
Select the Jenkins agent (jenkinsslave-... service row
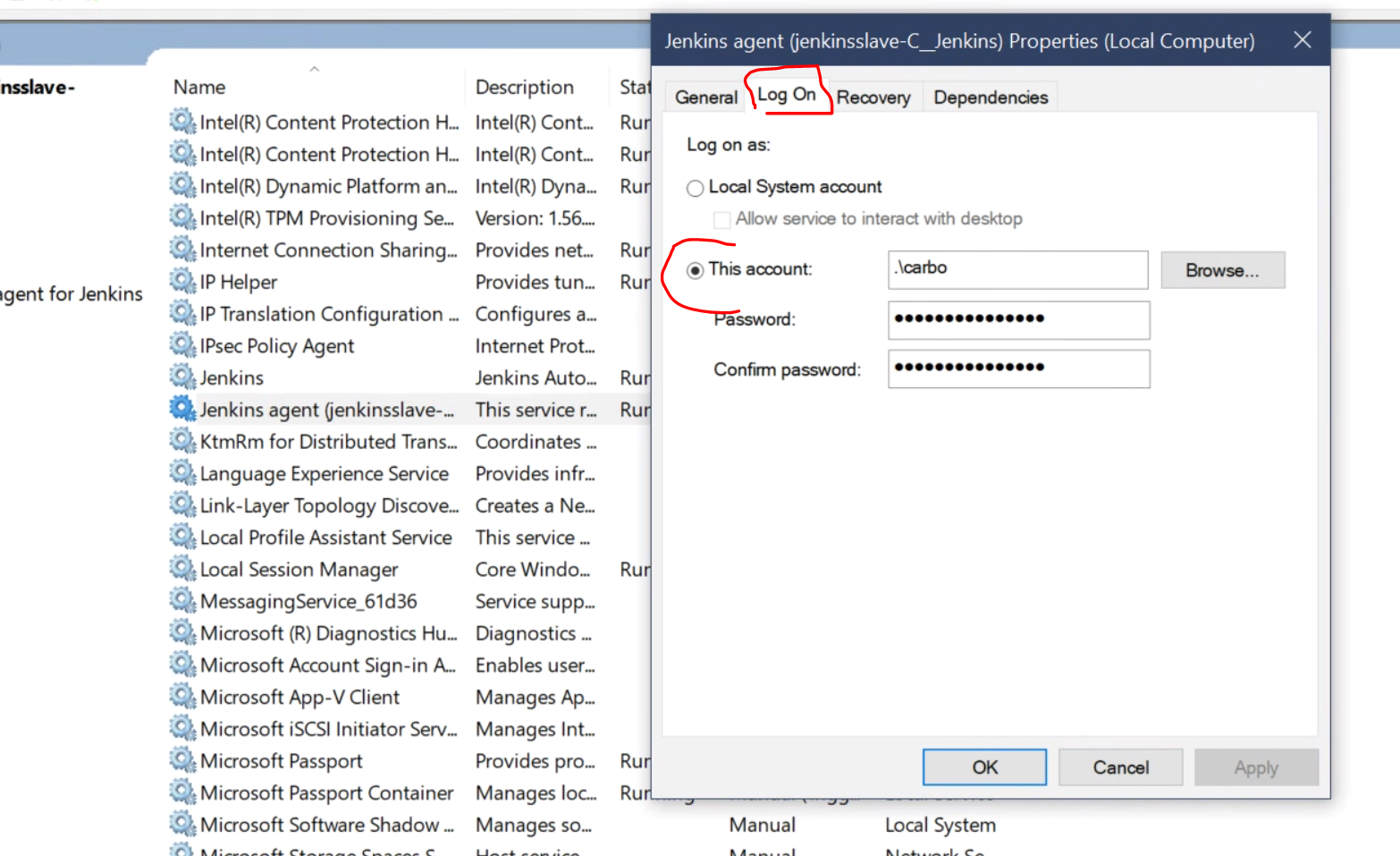[x=409, y=410]
